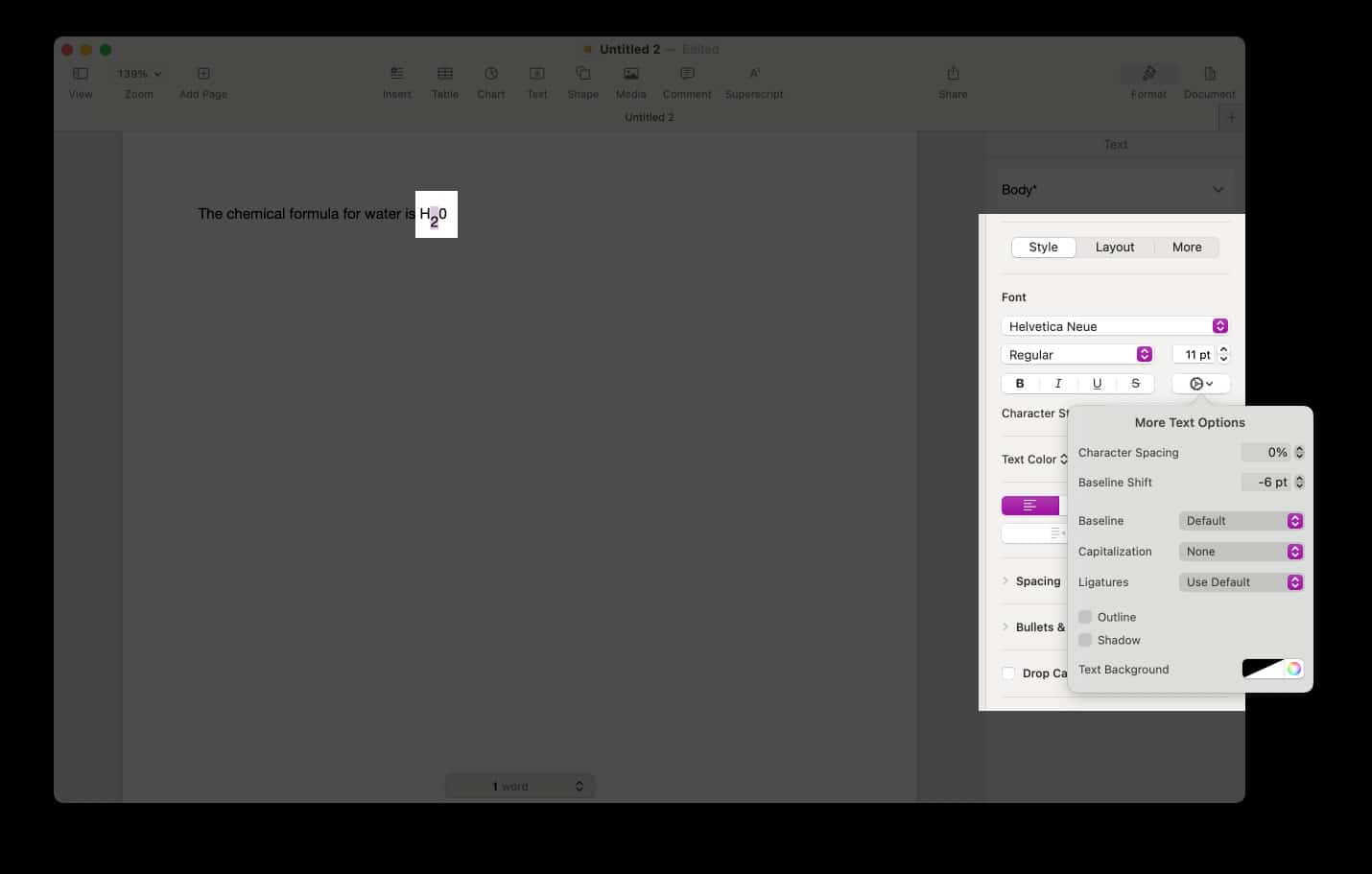Expand the Spacing section
The width and height of the screenshot is (1372, 874).
click(1005, 581)
